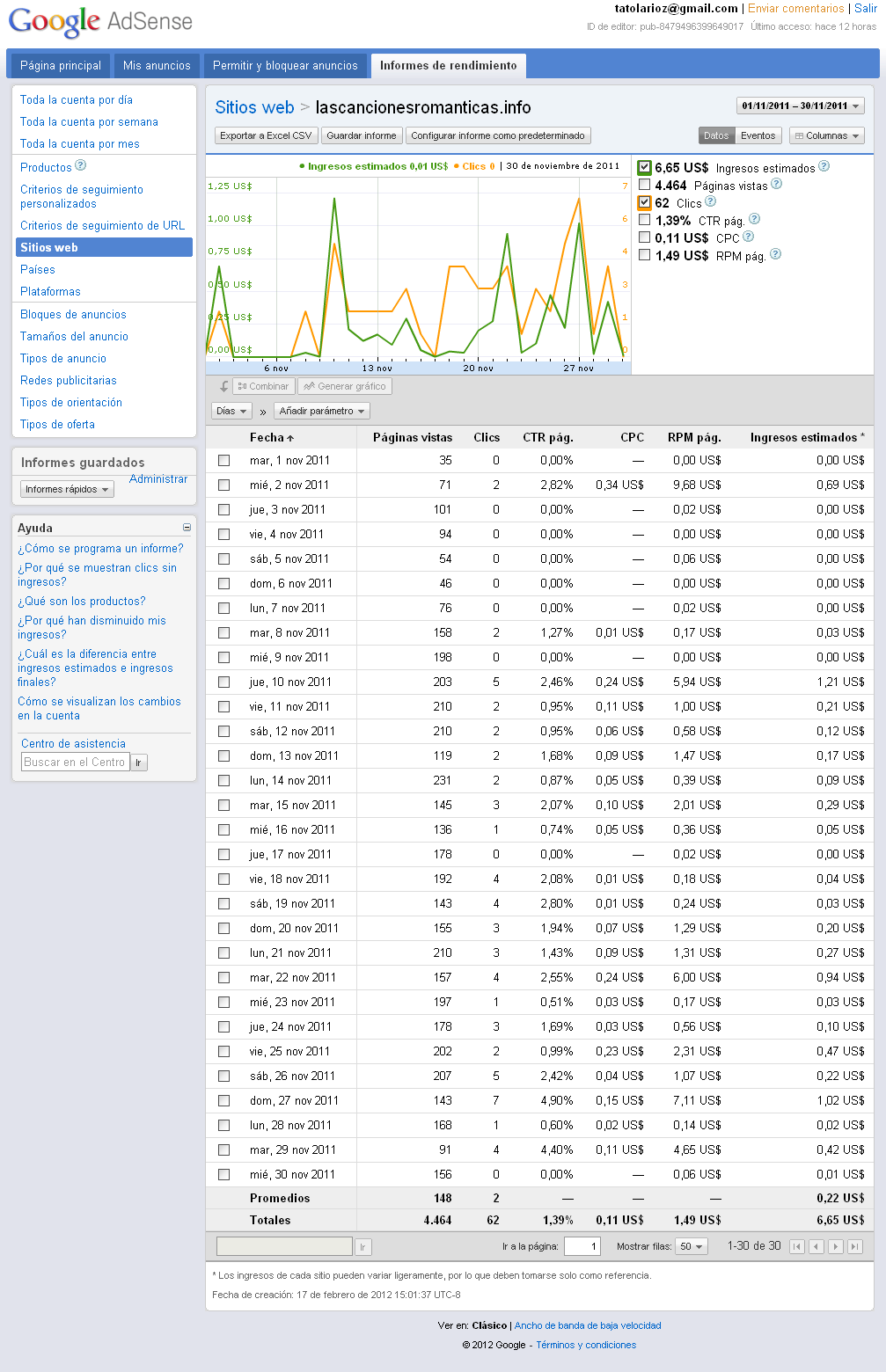Click Sitios web breadcrumb link
886x1372 pixels.
(x=254, y=107)
